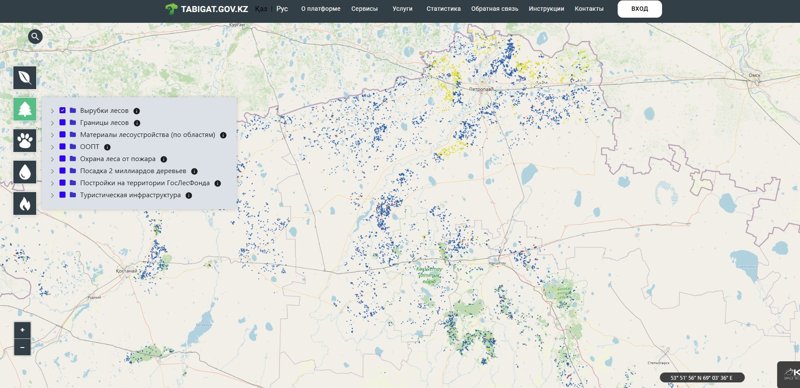Open the Статистика menu item
800x388 pixels.
click(443, 9)
